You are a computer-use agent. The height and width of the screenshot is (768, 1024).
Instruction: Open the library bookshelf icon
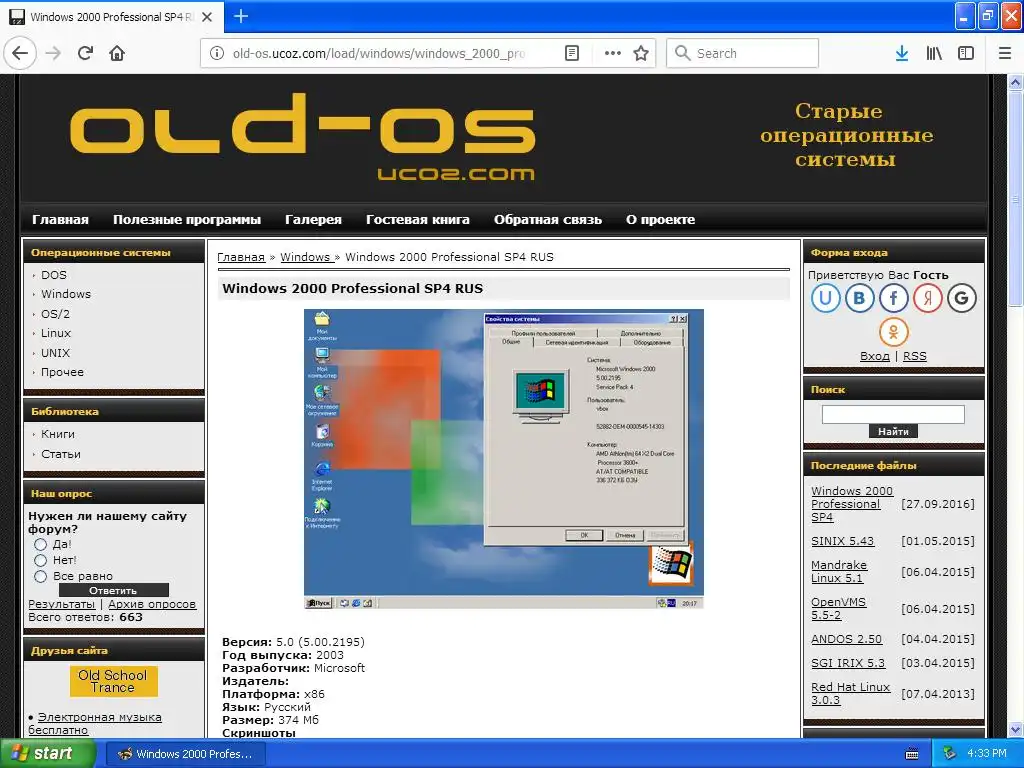(x=935, y=54)
